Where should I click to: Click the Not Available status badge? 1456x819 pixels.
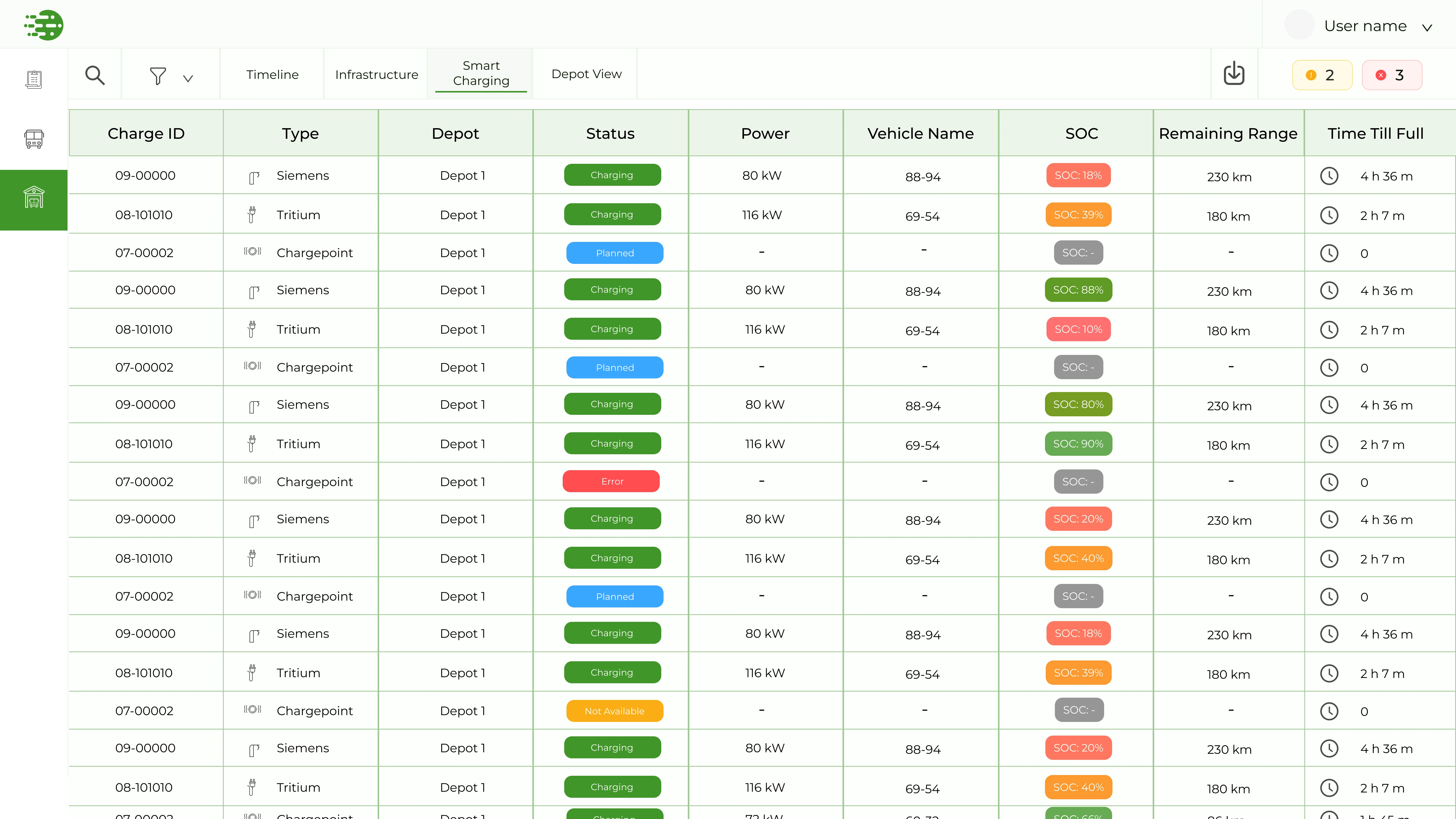pyautogui.click(x=615, y=711)
